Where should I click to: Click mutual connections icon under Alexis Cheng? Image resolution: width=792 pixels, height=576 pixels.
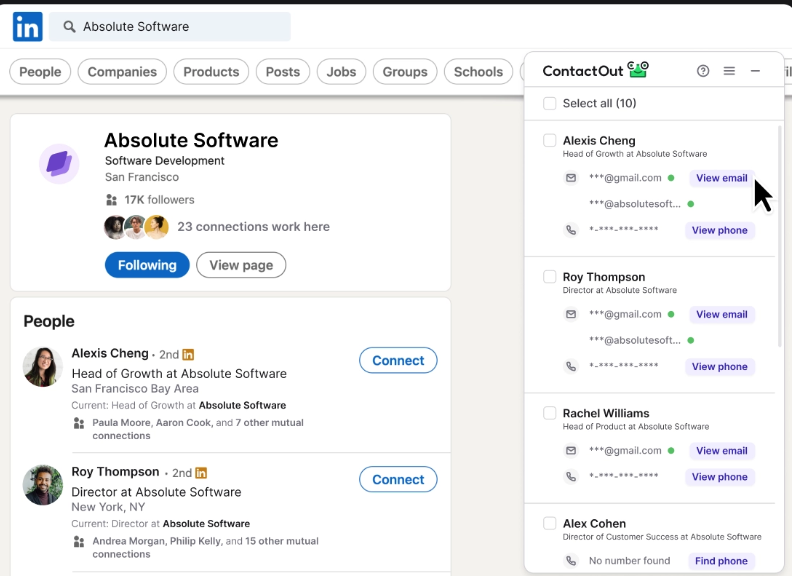(79, 423)
